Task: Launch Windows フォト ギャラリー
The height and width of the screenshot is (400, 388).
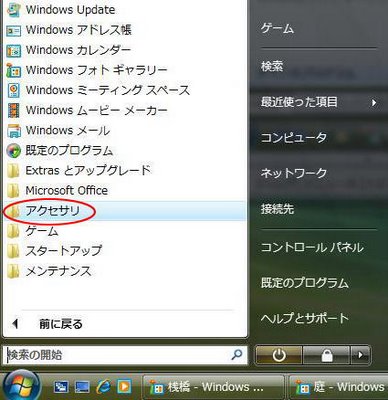Action: coord(87,70)
